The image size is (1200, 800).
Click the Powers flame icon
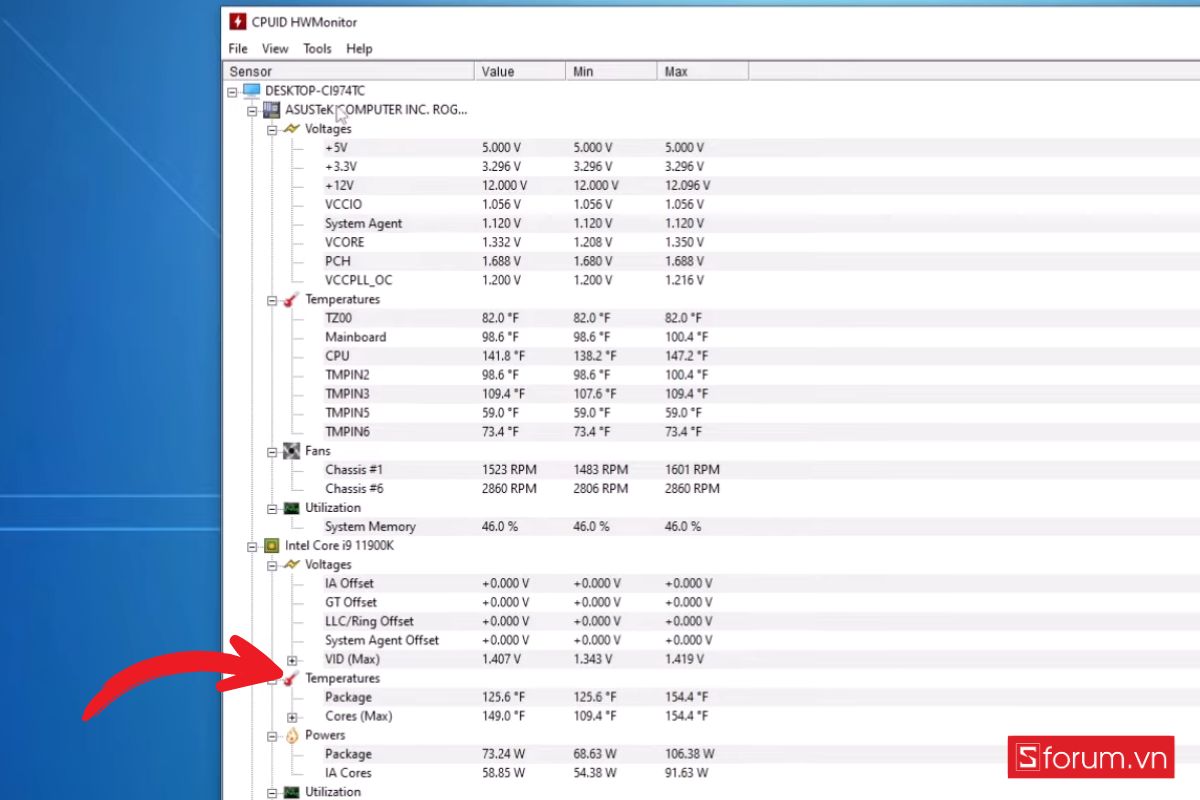291,735
